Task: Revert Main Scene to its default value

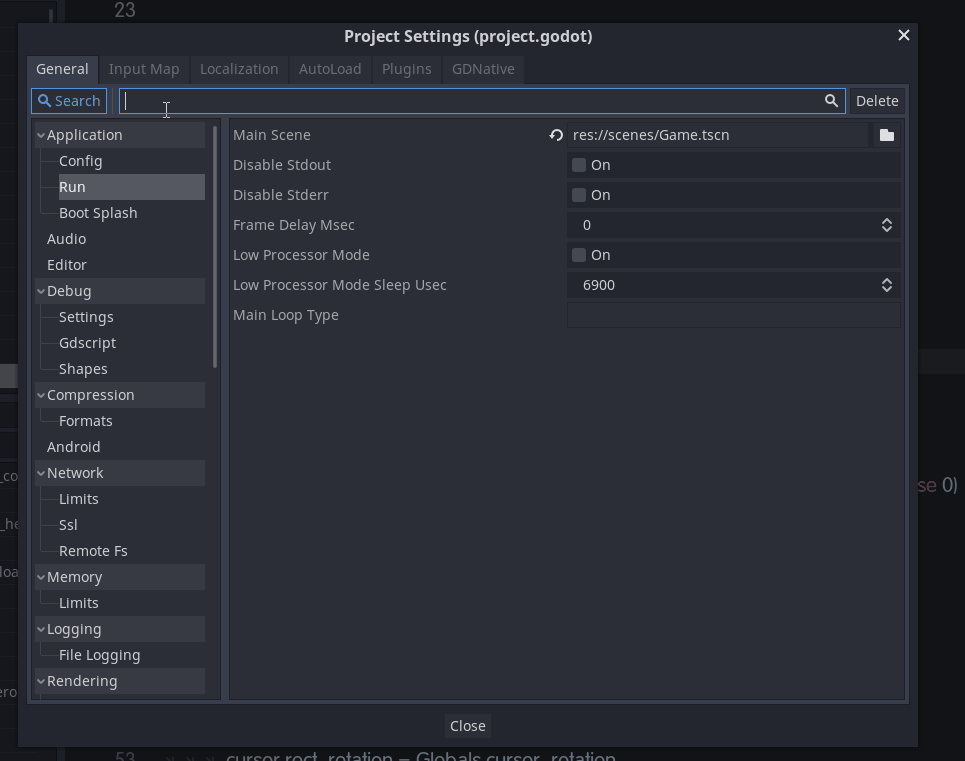Action: point(554,134)
